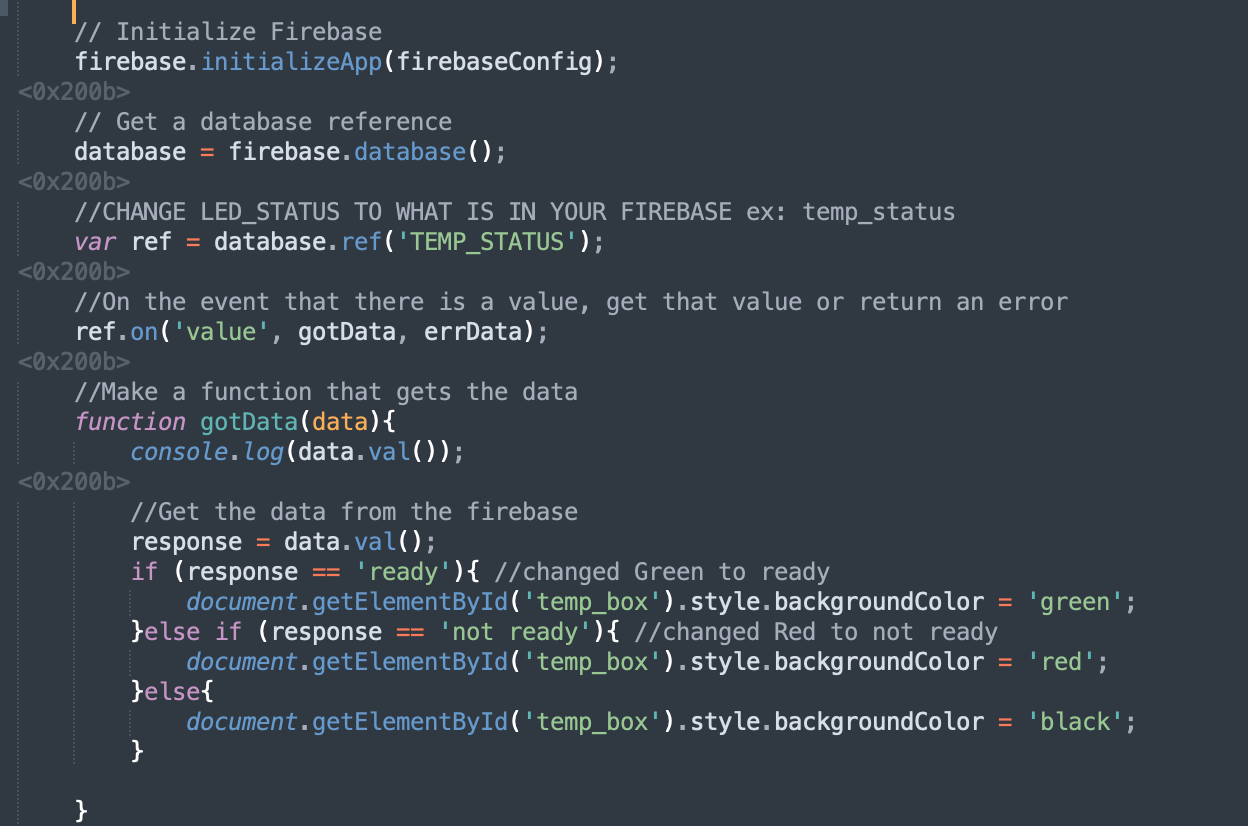This screenshot has height=826, width=1248.
Task: Click the 'not ready' string literal
Action: coord(515,632)
